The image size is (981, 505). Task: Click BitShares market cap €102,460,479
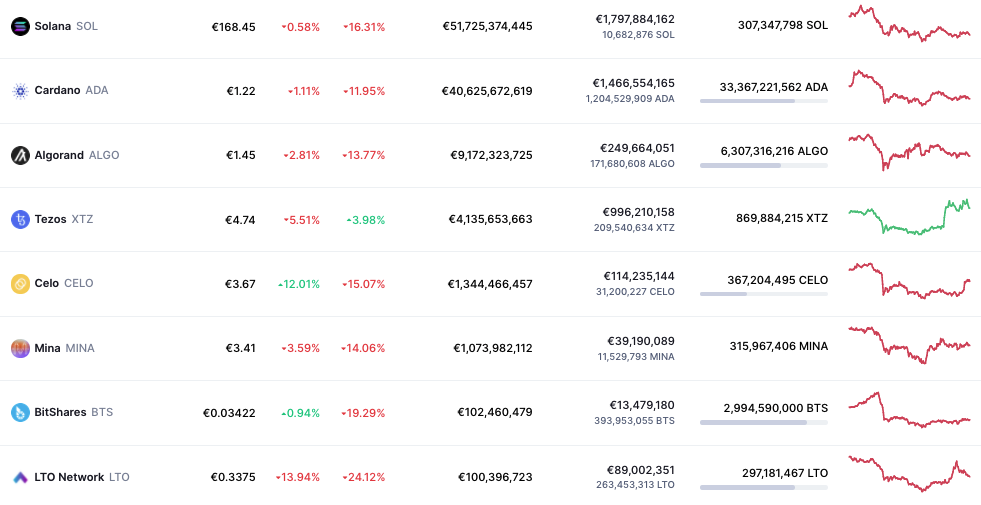pos(495,412)
